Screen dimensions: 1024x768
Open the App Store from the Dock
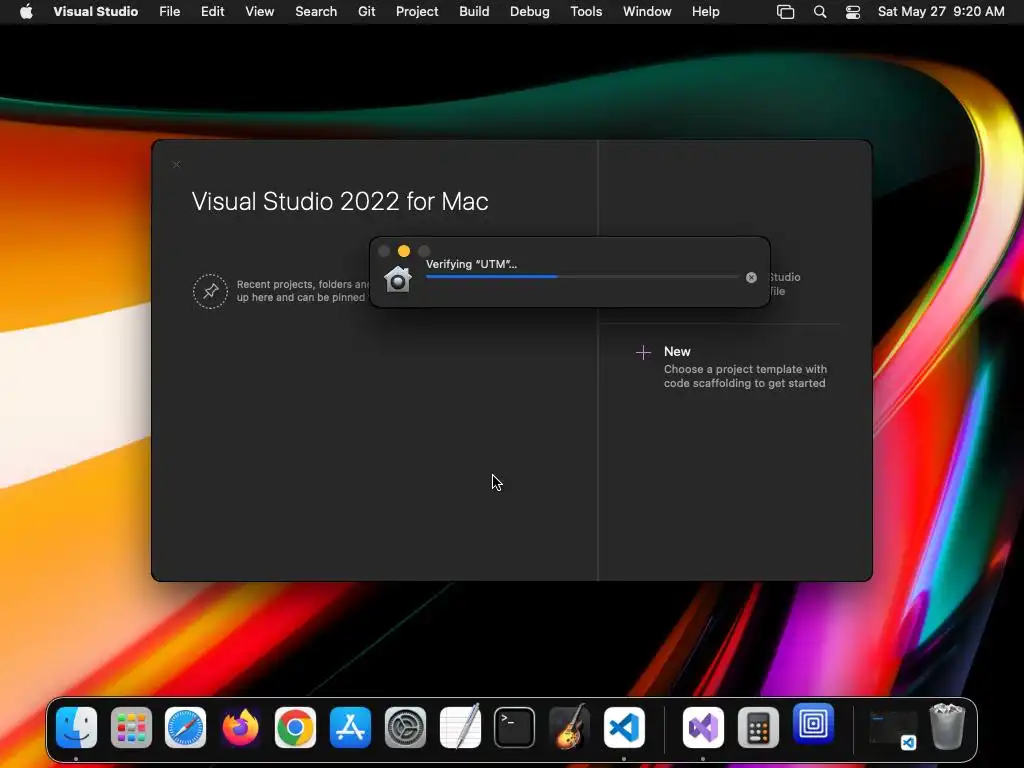click(x=350, y=727)
